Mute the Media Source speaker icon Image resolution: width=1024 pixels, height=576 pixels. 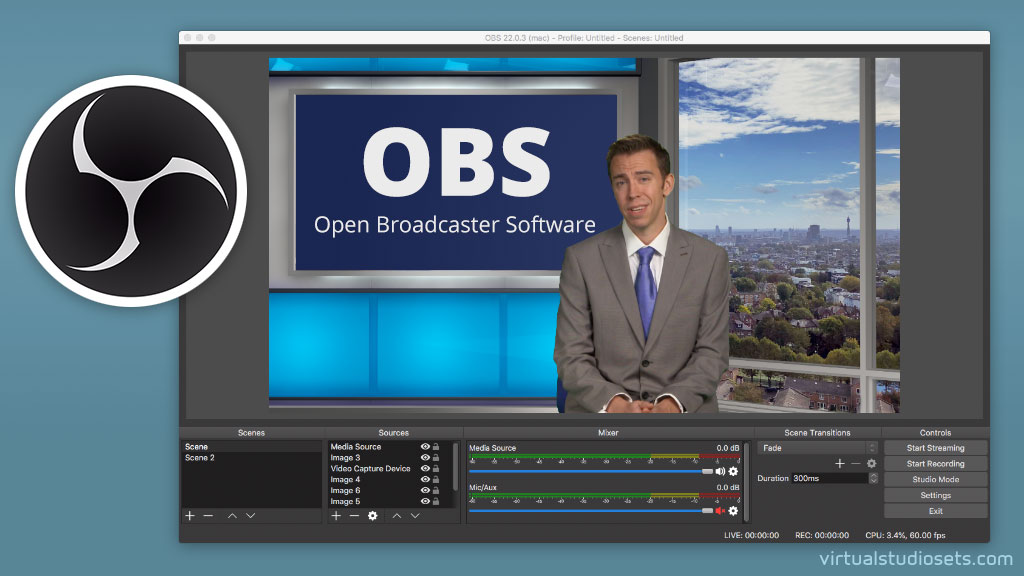[x=720, y=472]
